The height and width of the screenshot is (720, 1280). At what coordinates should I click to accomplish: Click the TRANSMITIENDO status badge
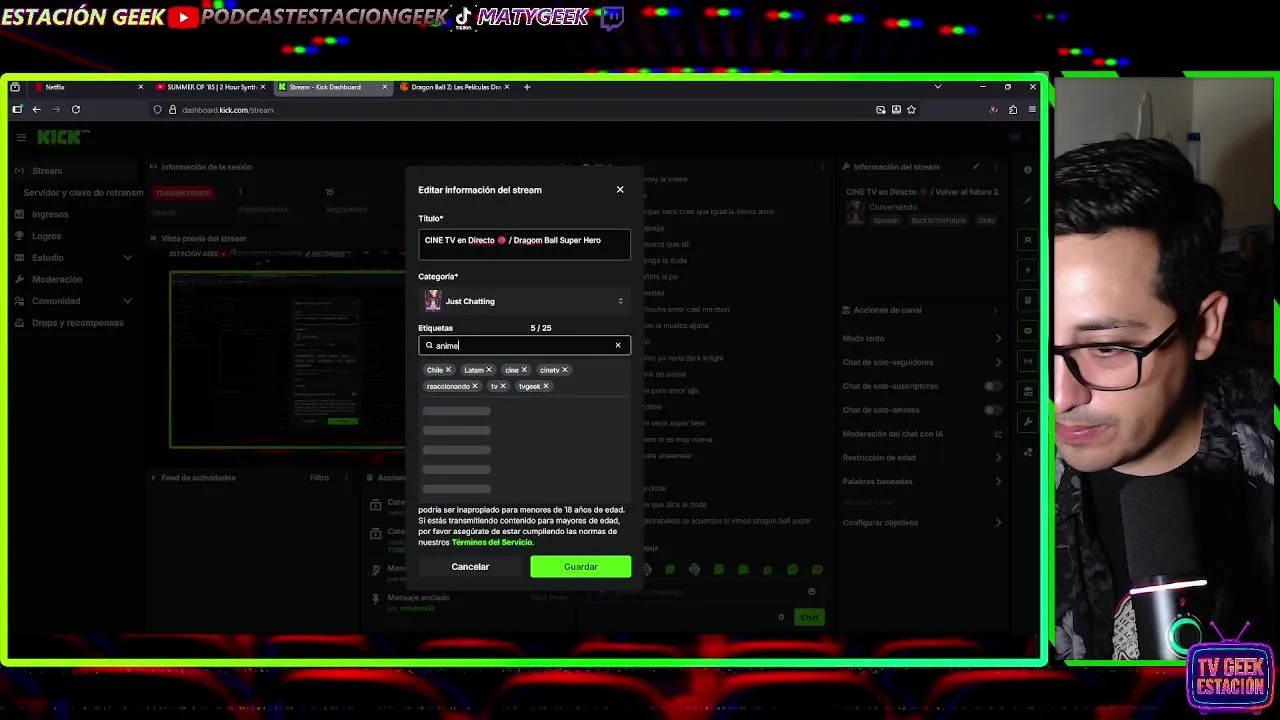point(183,192)
